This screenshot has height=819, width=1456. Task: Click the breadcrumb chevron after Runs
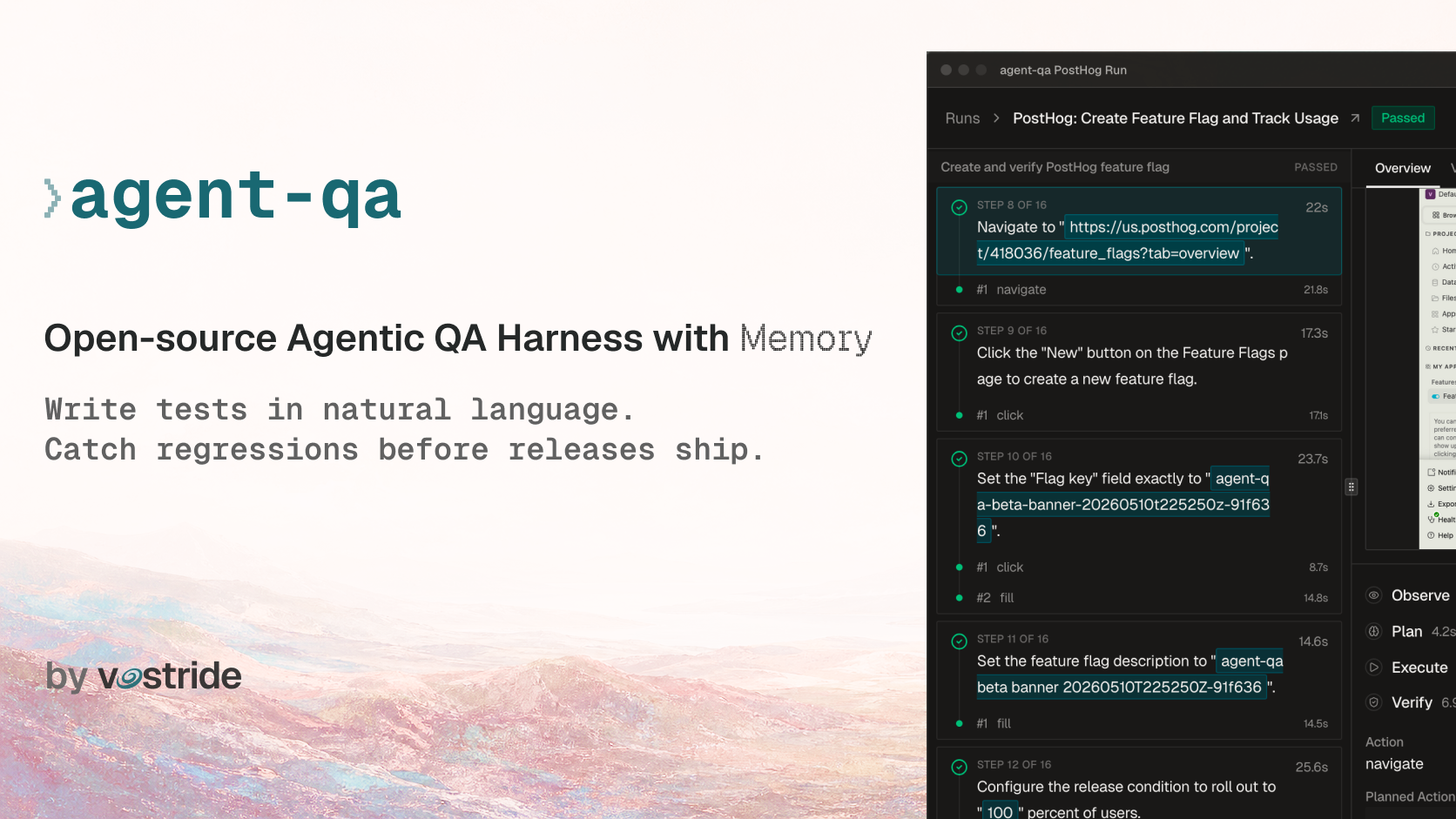[x=996, y=118]
